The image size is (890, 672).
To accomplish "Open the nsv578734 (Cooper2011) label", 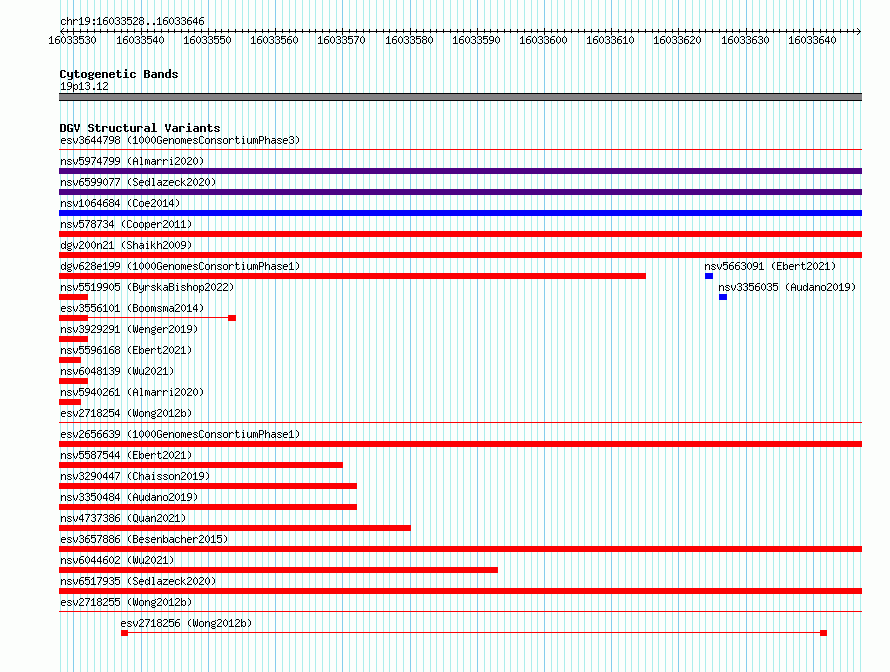I will point(126,224).
